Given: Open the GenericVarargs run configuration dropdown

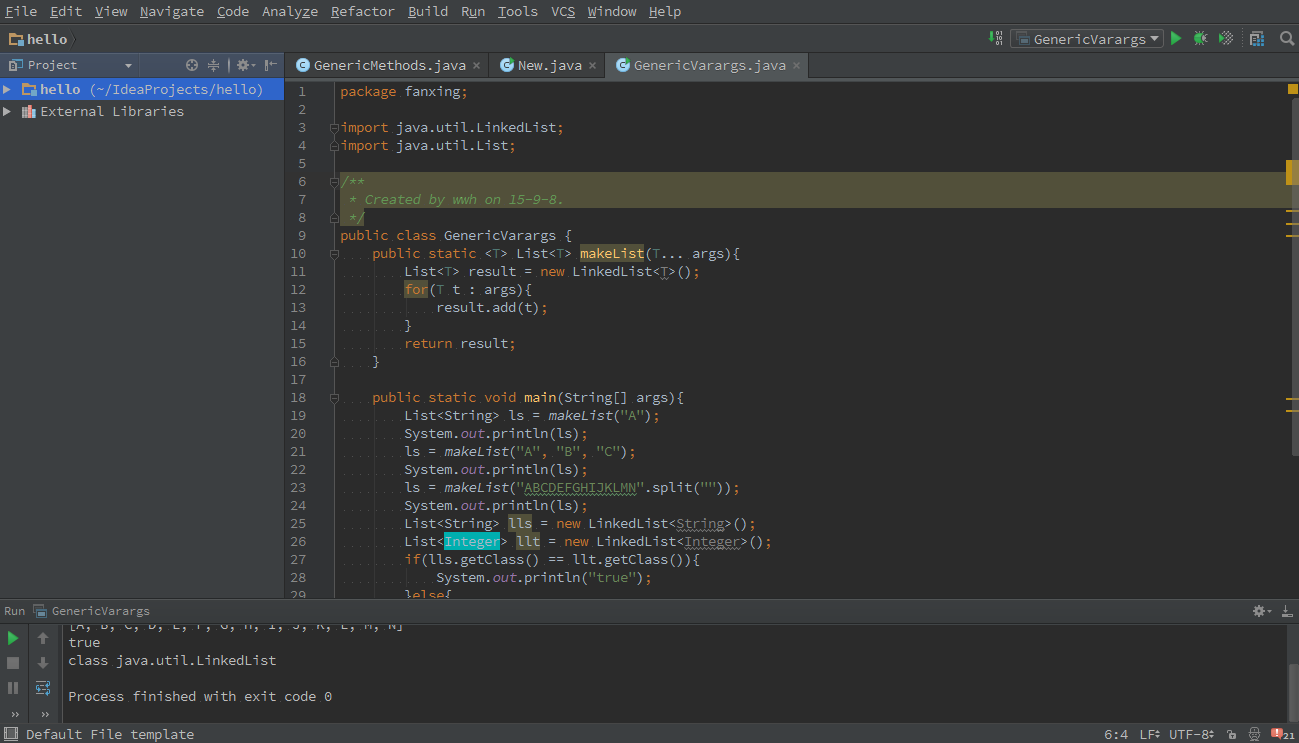Looking at the screenshot, I should pos(1086,39).
